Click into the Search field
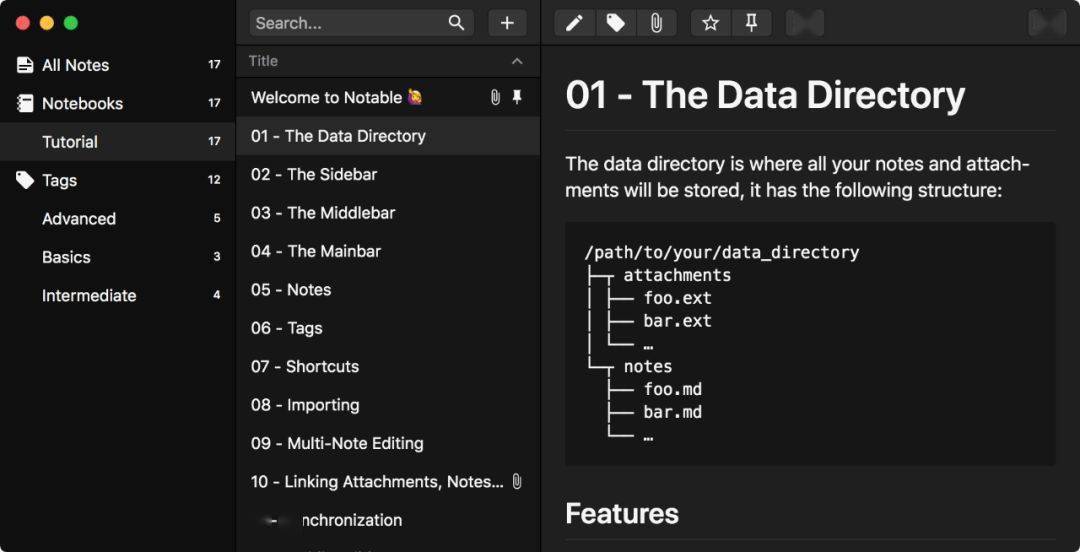Viewport: 1080px width, 552px height. (x=350, y=23)
